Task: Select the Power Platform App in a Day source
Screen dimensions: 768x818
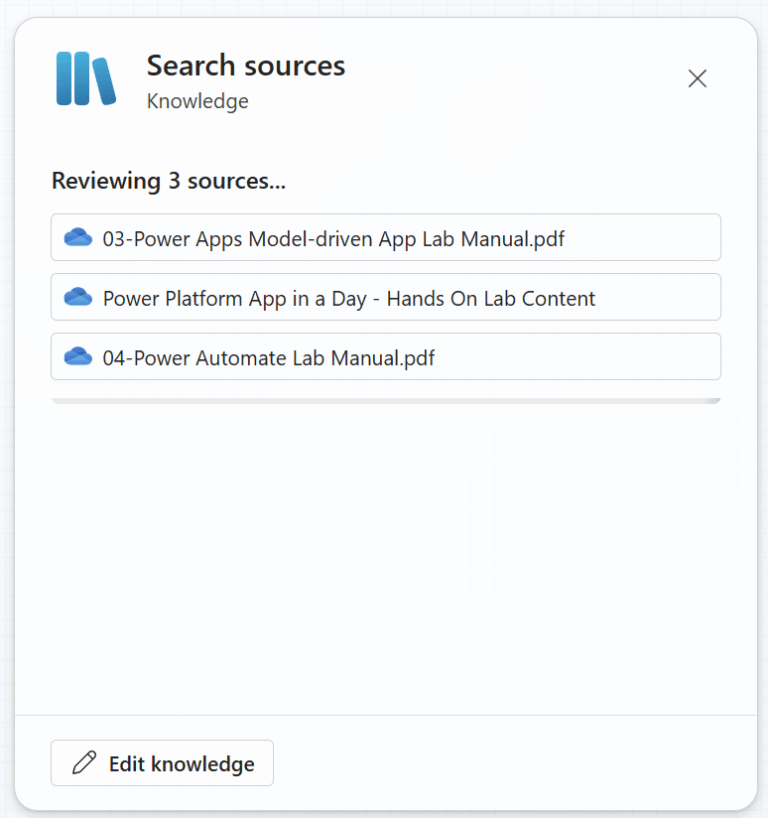Action: coord(386,297)
